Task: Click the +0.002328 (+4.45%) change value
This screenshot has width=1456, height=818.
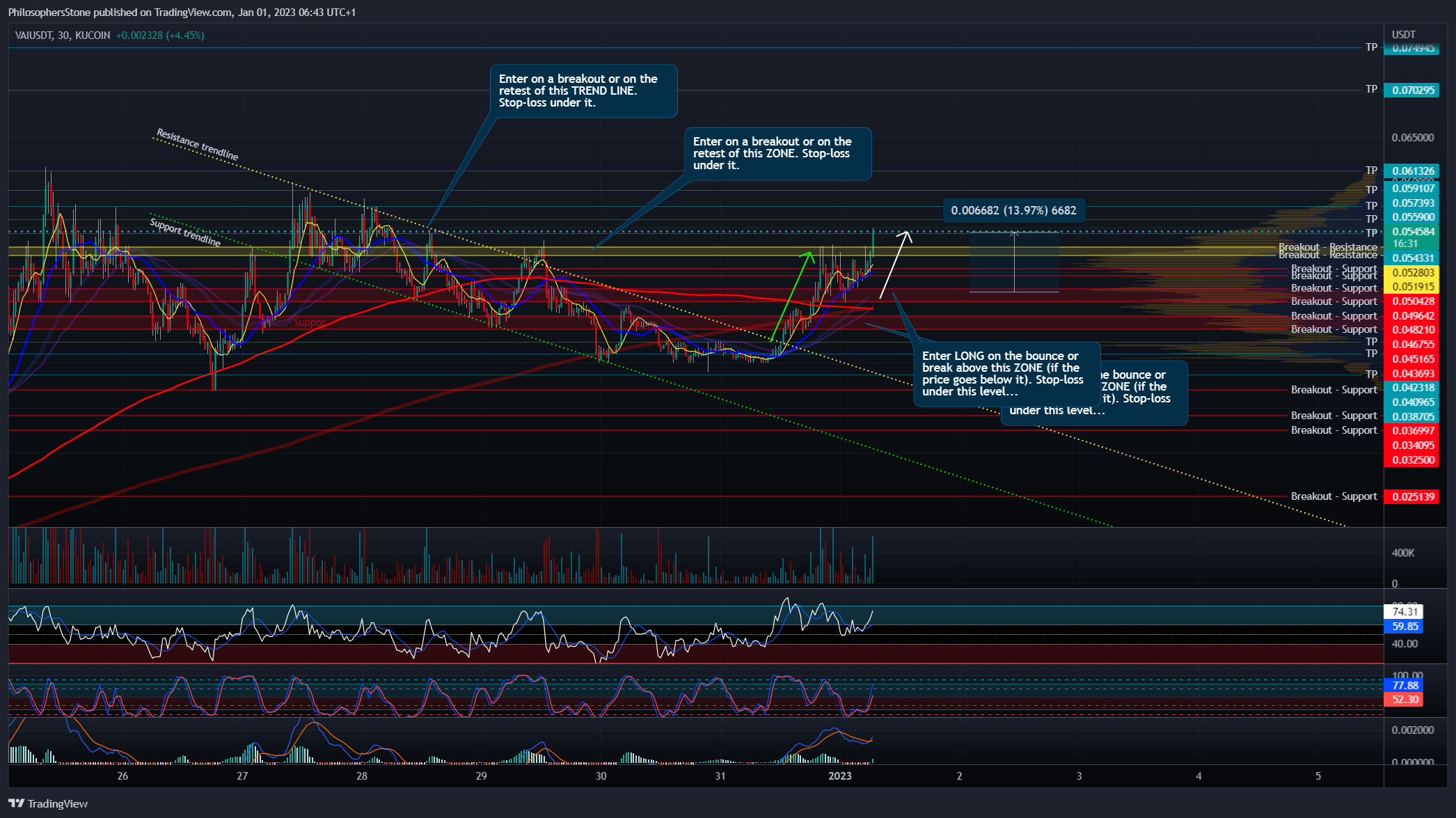Action: pyautogui.click(x=160, y=35)
